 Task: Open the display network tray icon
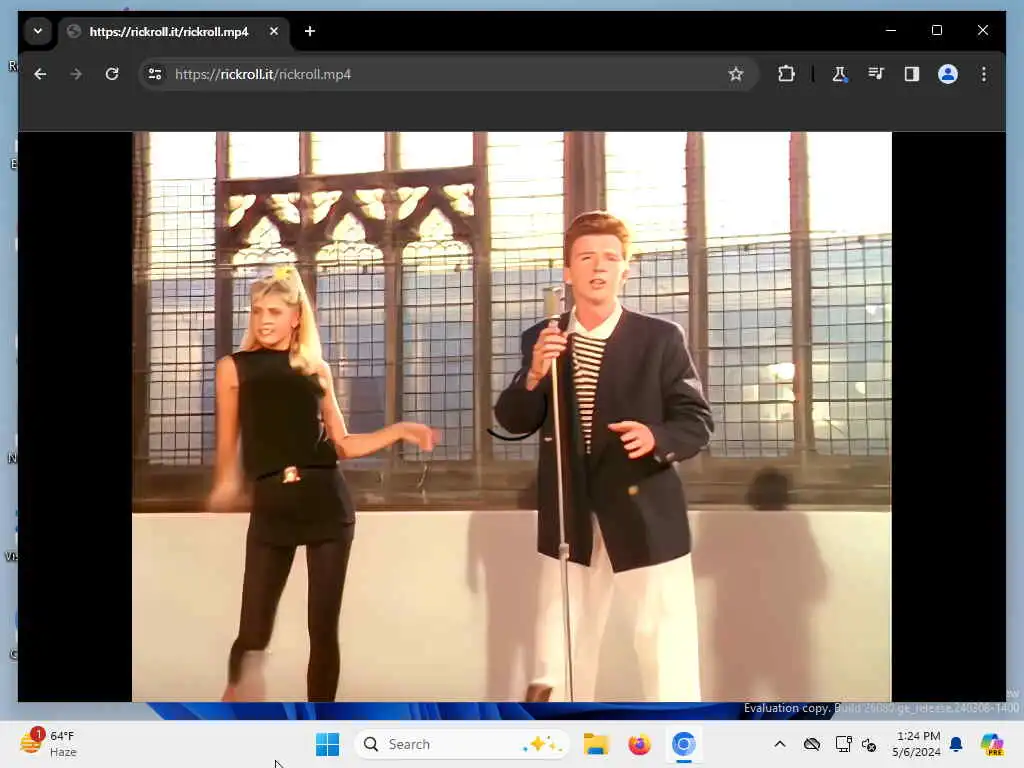tap(844, 744)
